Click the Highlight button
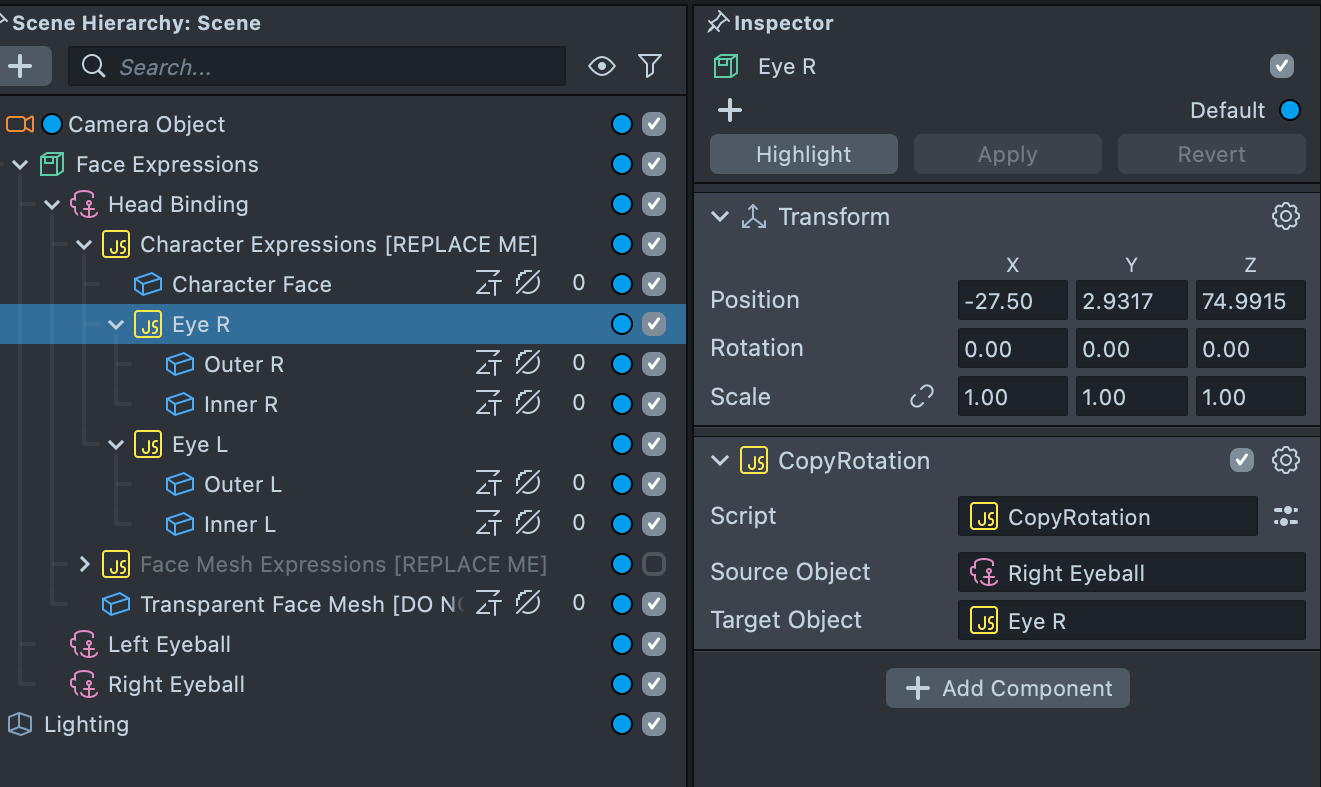Viewport: 1321px width, 787px height. (x=803, y=154)
